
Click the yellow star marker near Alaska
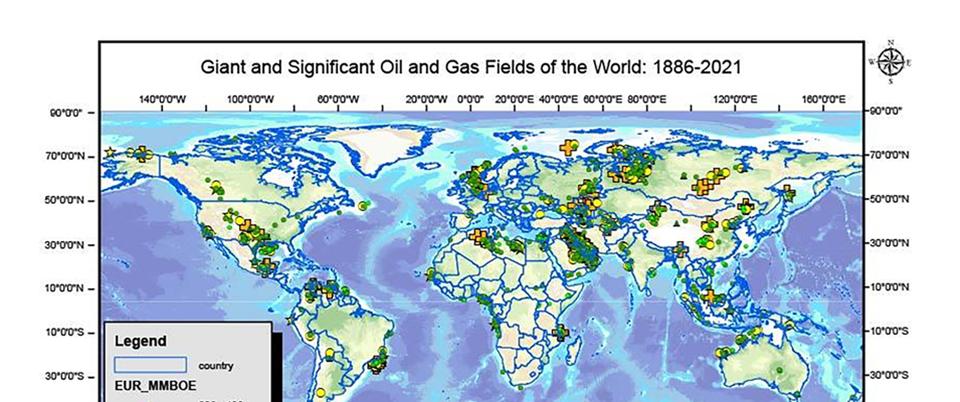[109, 152]
